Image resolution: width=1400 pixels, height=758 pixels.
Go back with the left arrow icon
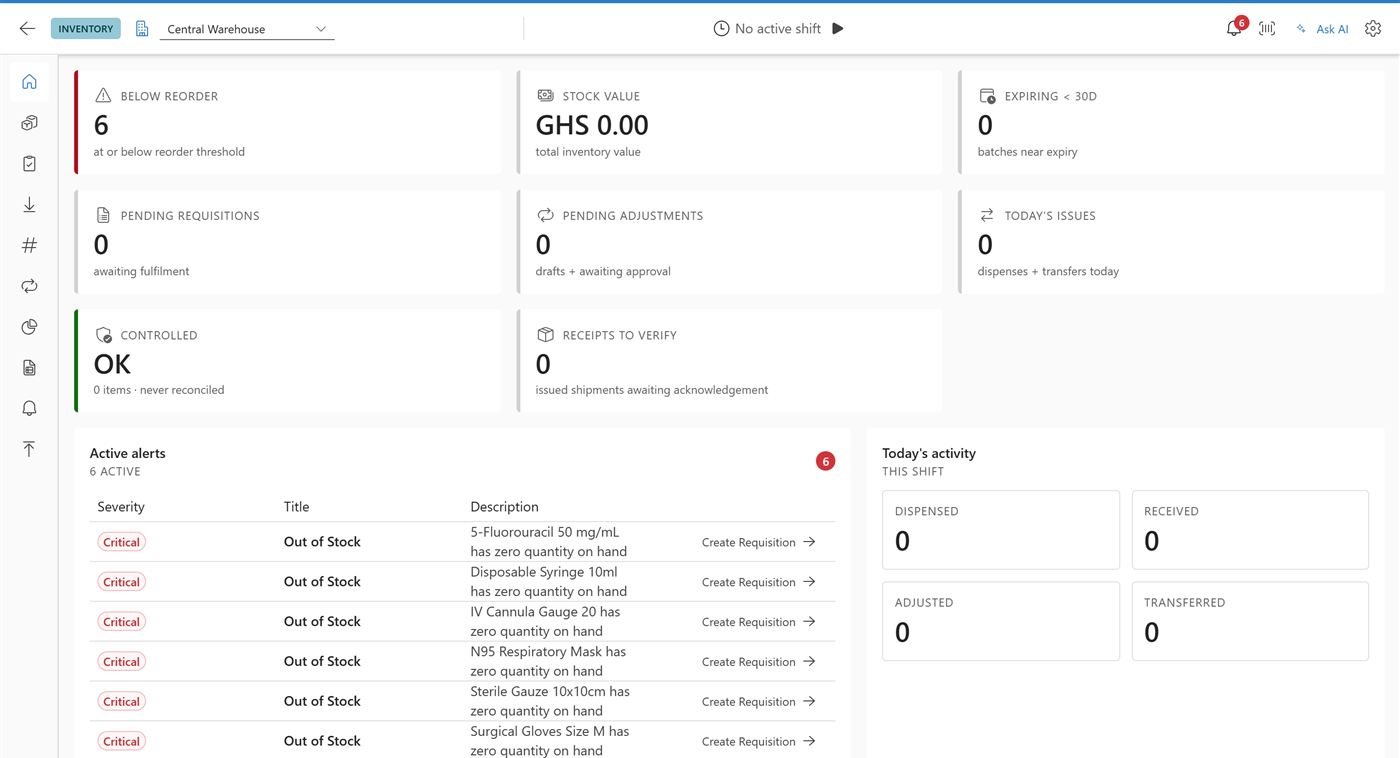(x=27, y=29)
